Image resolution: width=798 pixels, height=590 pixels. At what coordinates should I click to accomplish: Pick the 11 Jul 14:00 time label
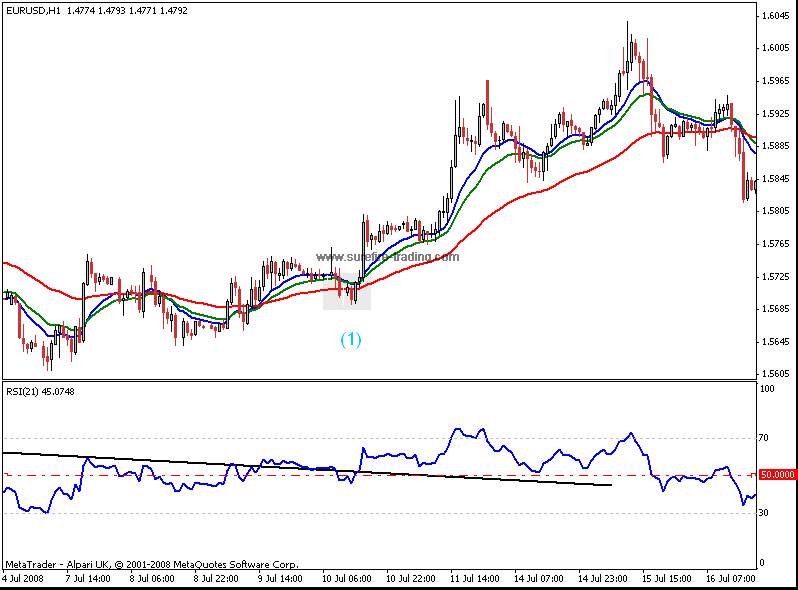click(x=475, y=578)
